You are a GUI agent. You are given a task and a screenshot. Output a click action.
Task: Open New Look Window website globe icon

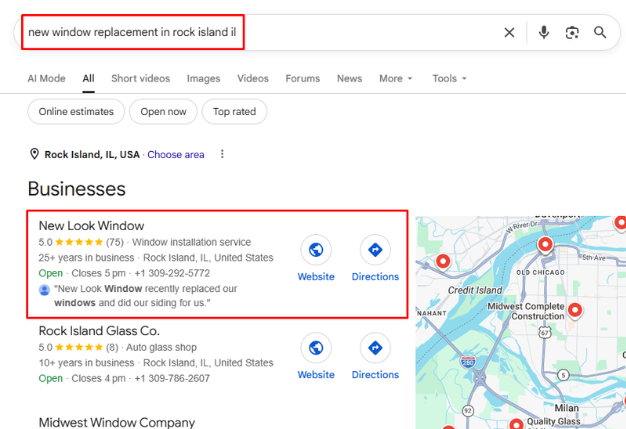[x=316, y=250]
